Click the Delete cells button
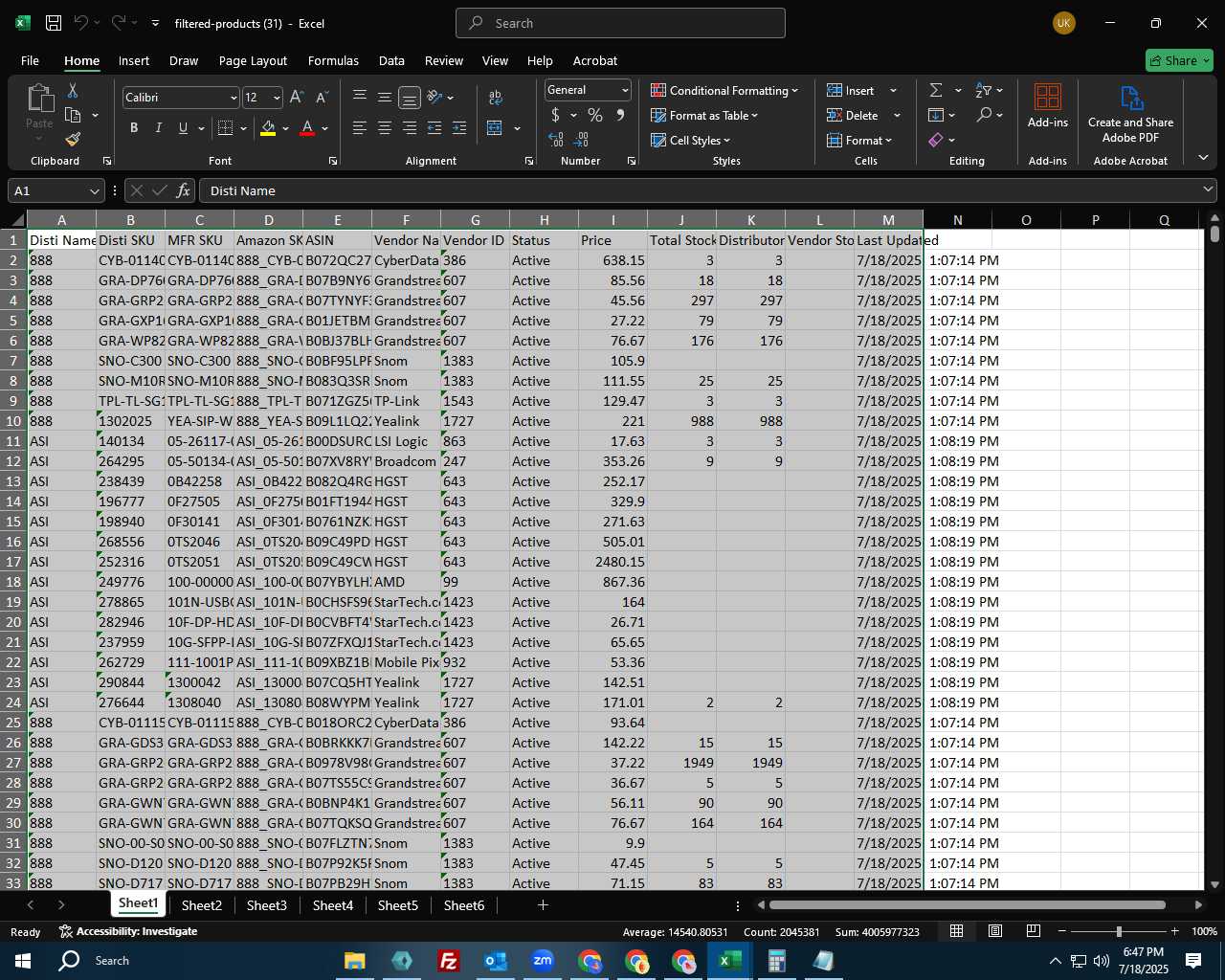 853,115
